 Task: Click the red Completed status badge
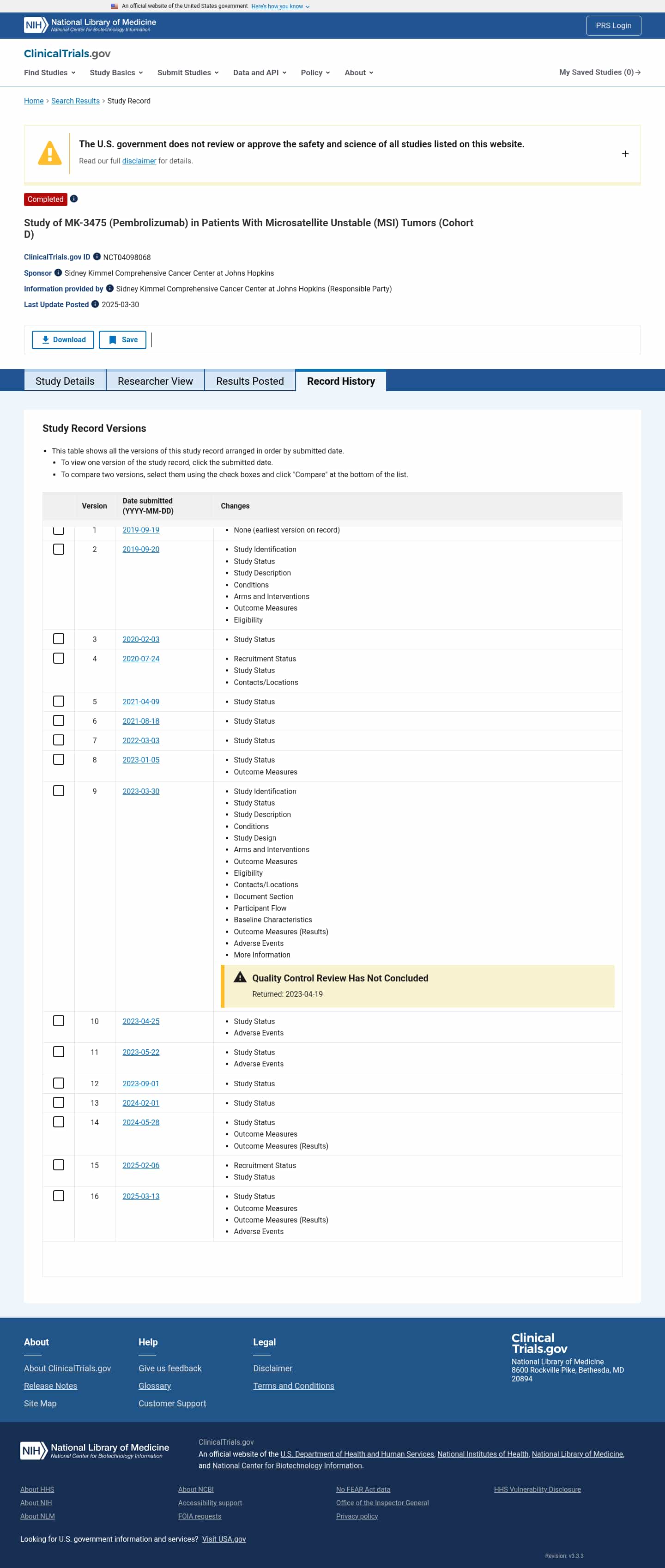coord(46,199)
